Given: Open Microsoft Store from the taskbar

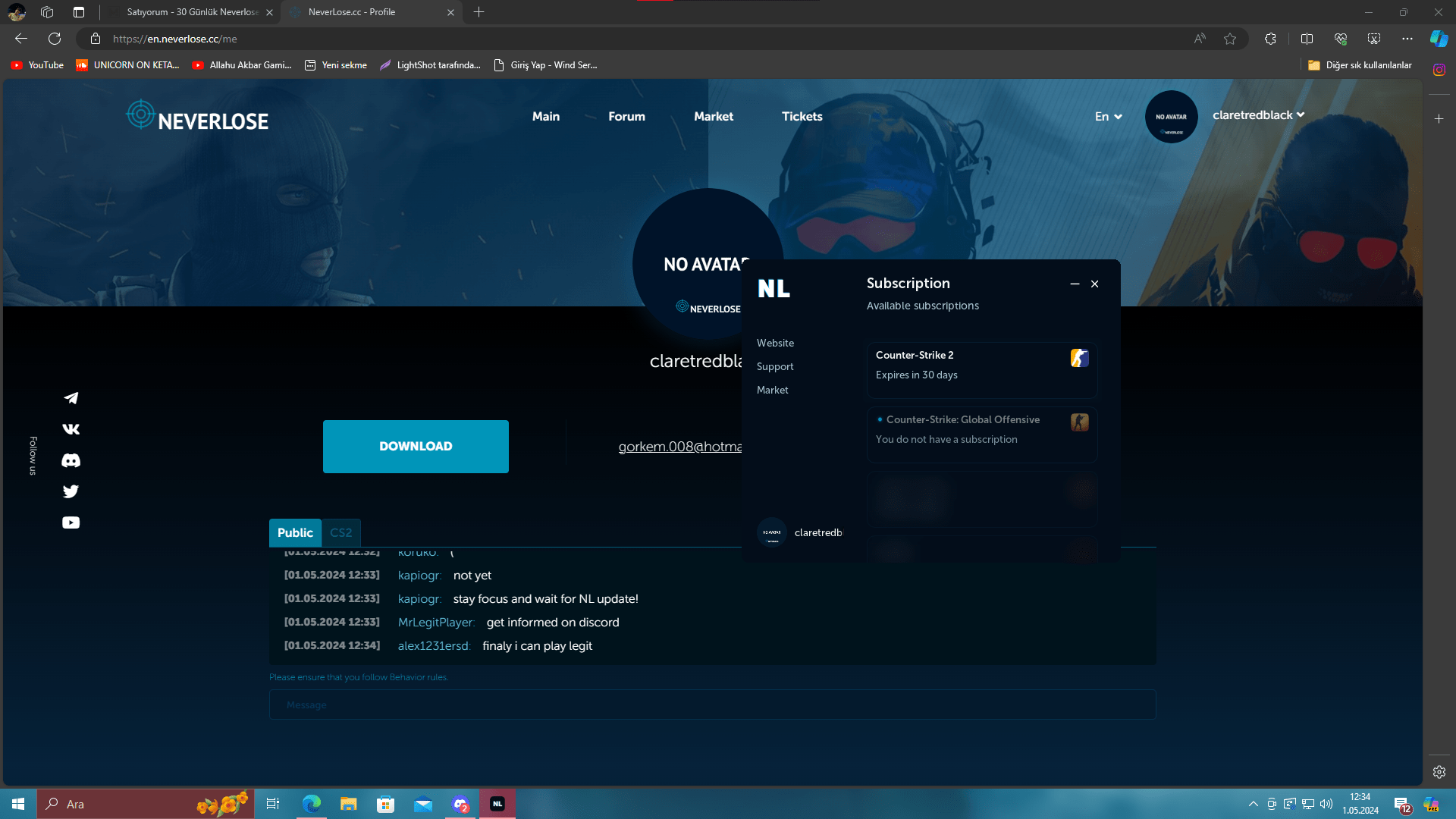Looking at the screenshot, I should point(385,804).
